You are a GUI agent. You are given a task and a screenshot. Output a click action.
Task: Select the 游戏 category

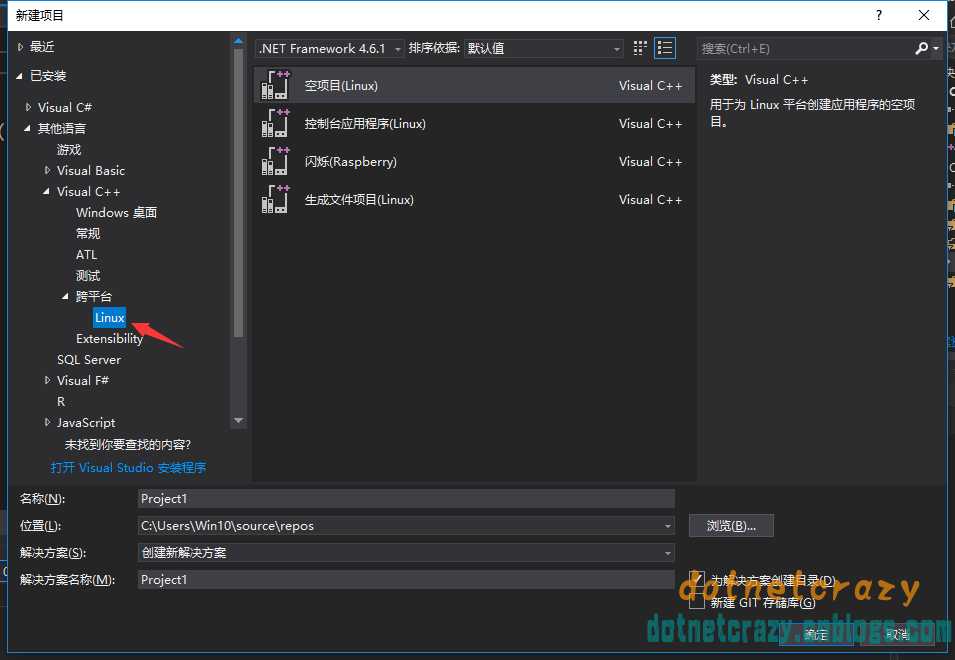pos(69,150)
